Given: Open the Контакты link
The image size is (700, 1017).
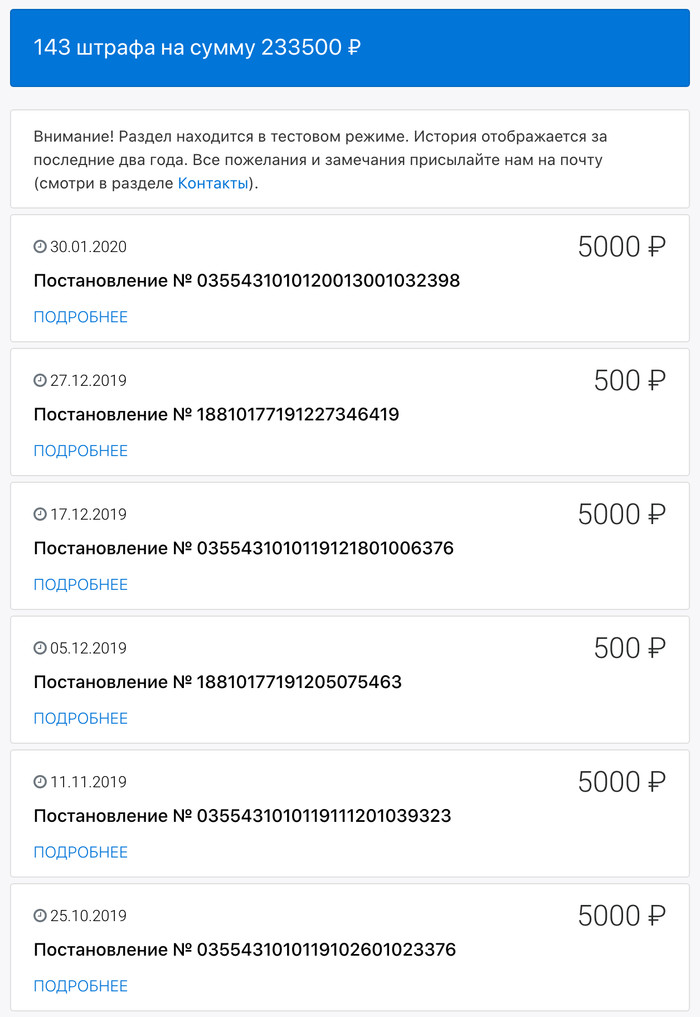Looking at the screenshot, I should click(213, 183).
